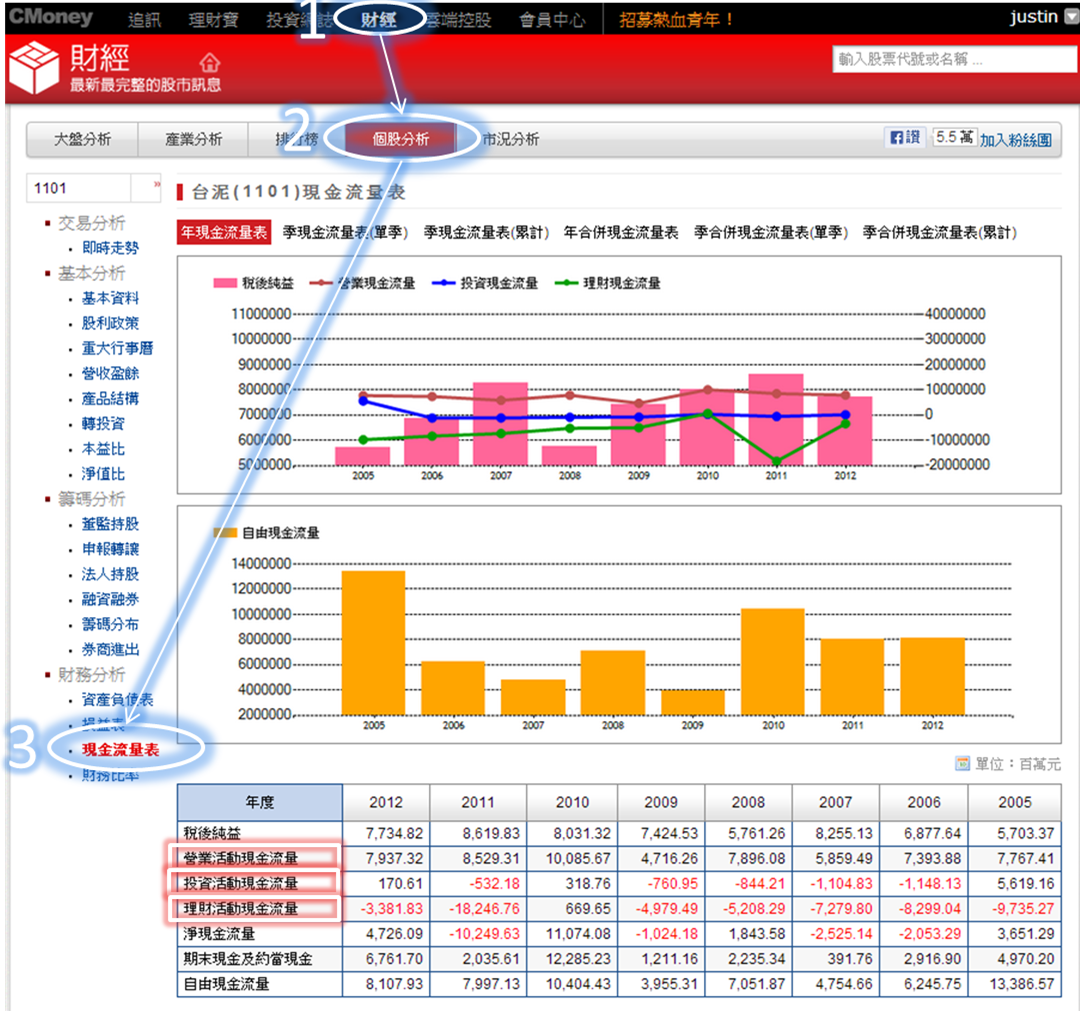The height and width of the screenshot is (1011, 1080).
Task: Switch to the 個股分析 tab
Action: (x=398, y=139)
